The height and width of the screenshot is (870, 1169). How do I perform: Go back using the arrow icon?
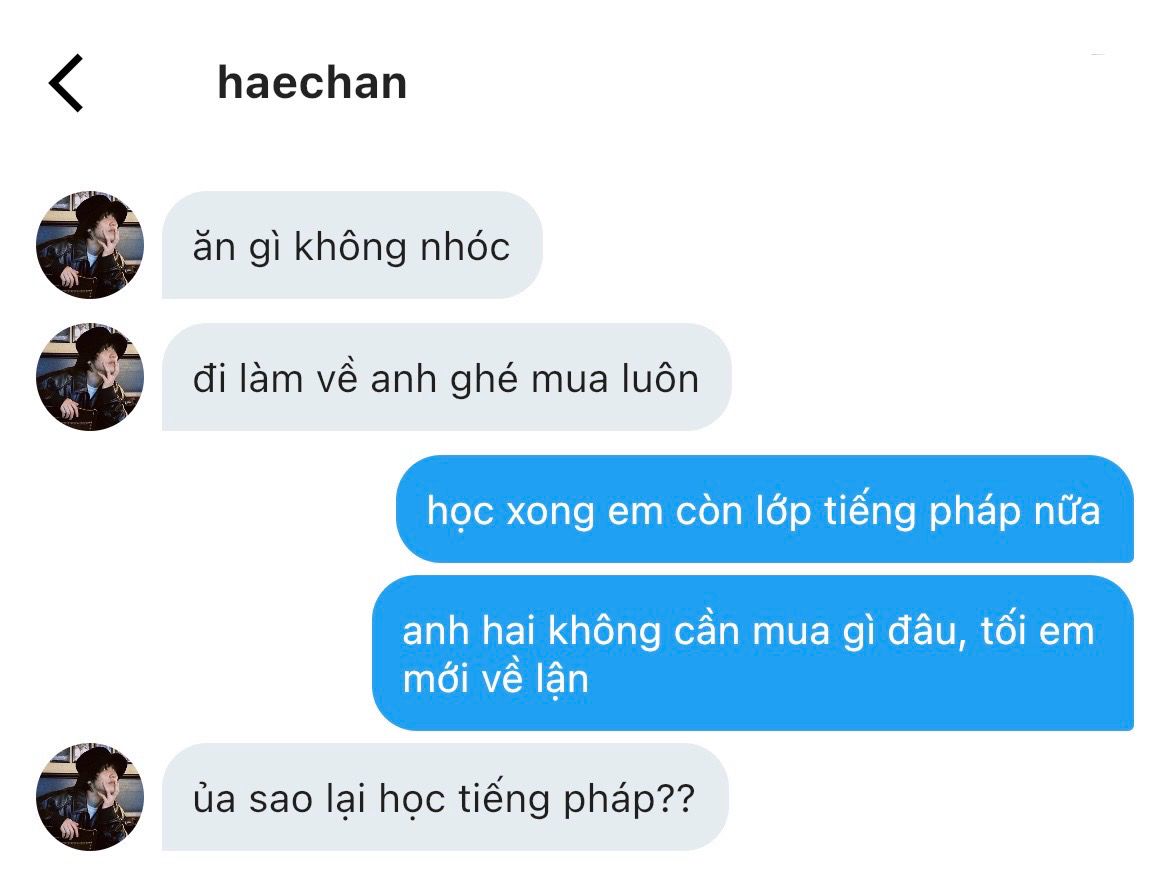point(66,83)
